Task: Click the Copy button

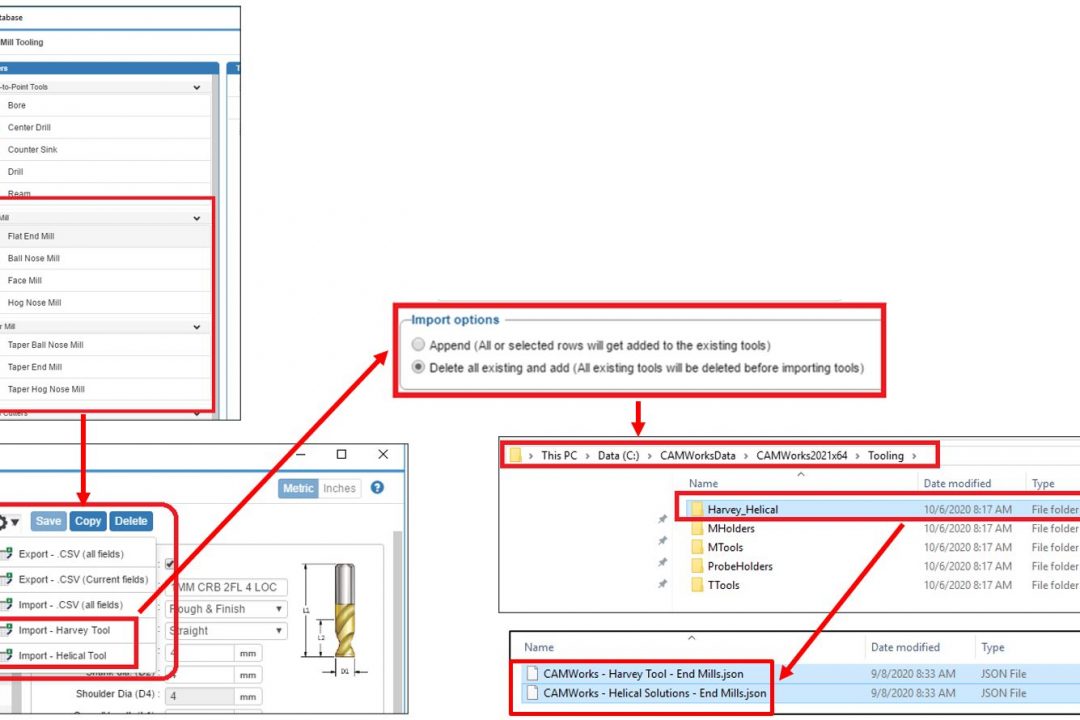Action: [87, 521]
